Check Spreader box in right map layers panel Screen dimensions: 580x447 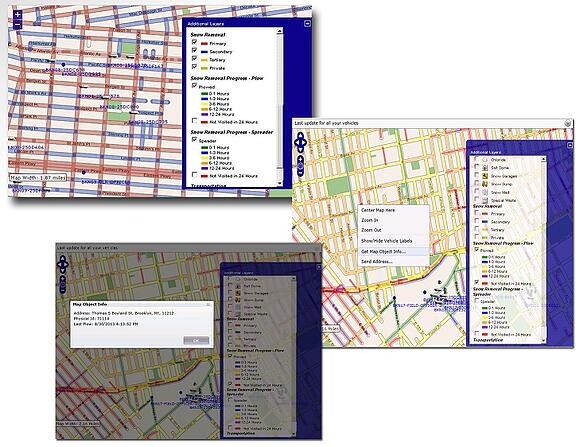point(477,301)
